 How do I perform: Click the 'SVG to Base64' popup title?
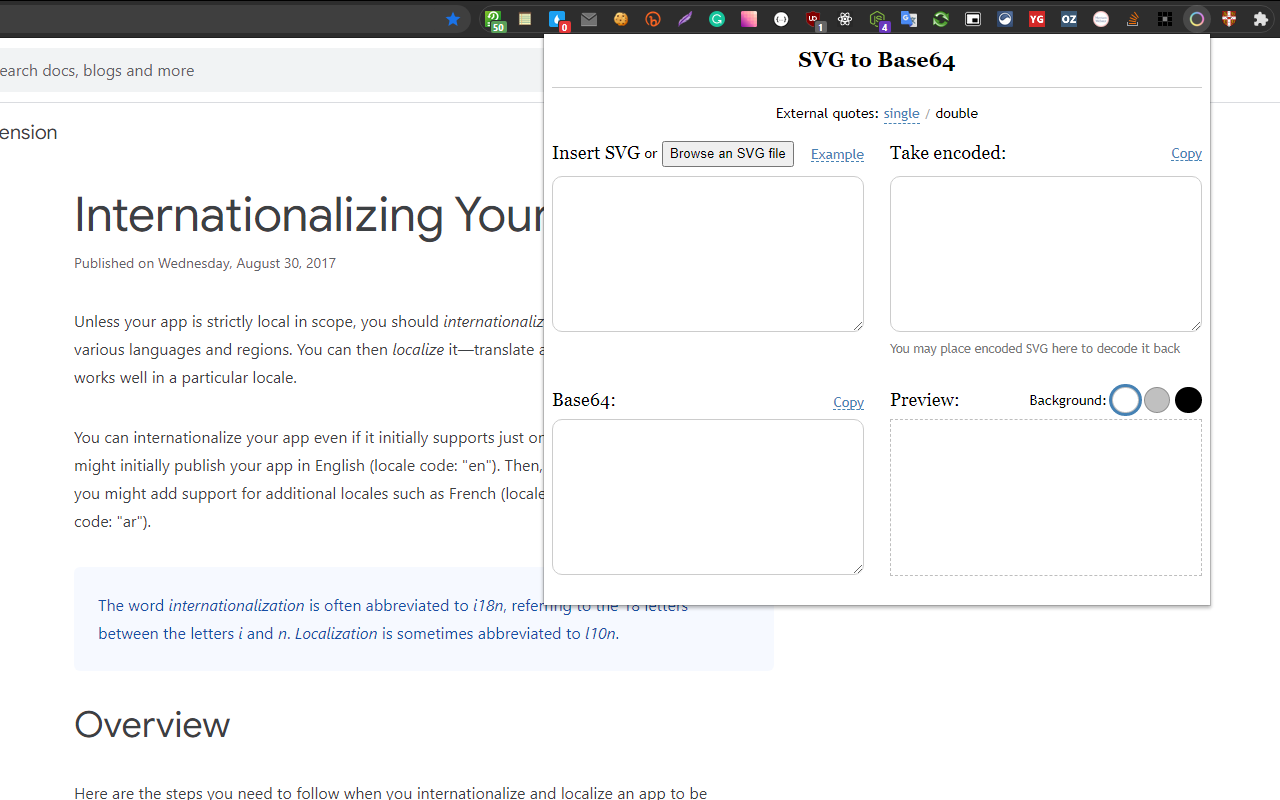tap(876, 60)
